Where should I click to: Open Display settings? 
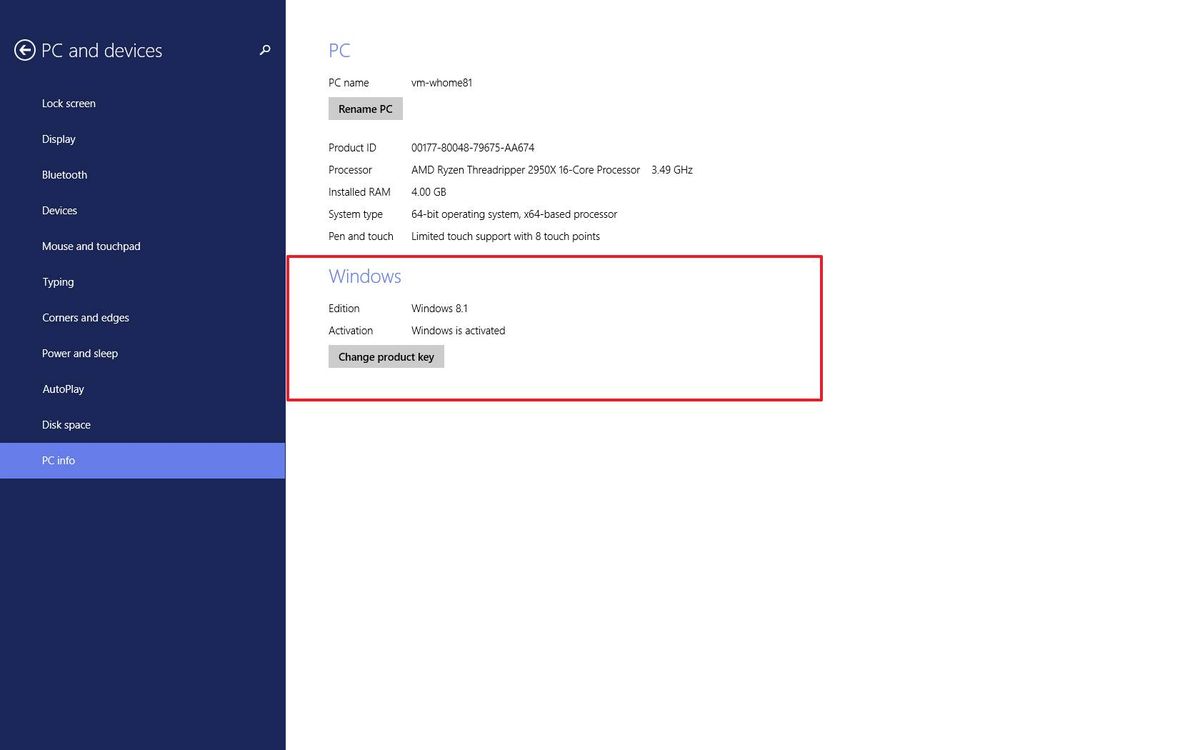(58, 139)
